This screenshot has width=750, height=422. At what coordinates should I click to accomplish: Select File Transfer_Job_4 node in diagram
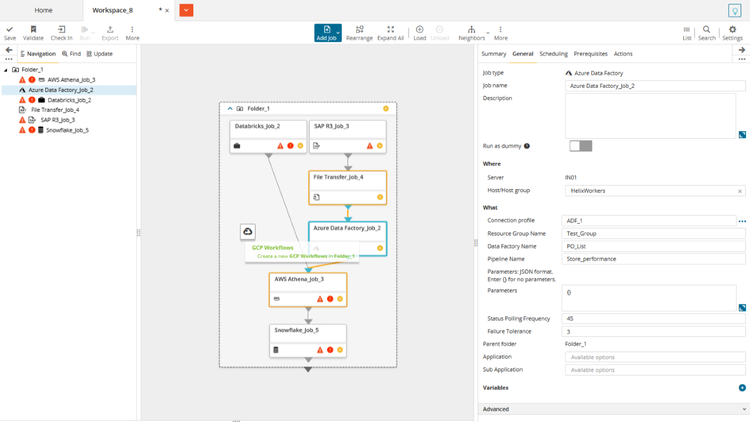pos(348,188)
